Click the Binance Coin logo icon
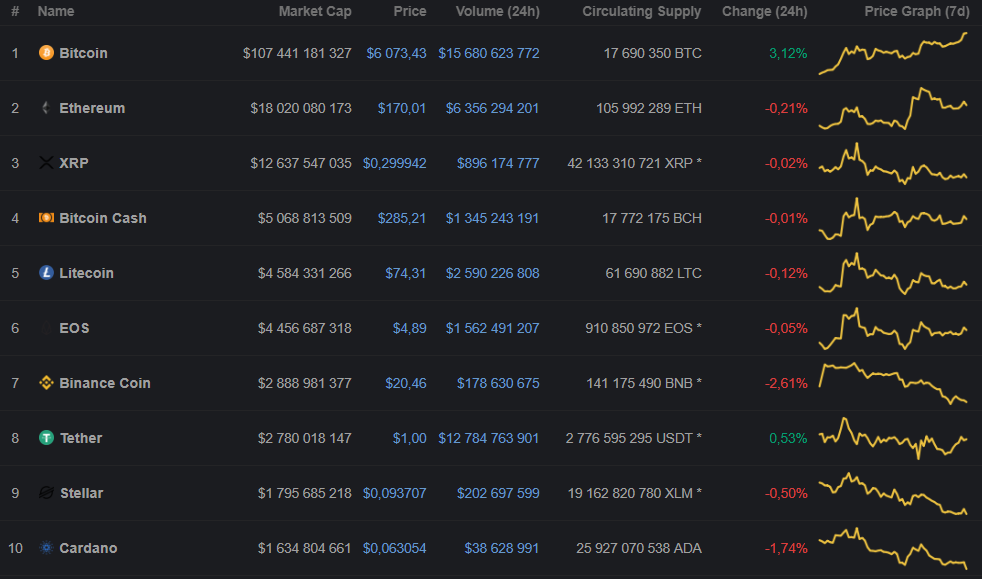Viewport: 982px width, 579px height. click(x=46, y=383)
